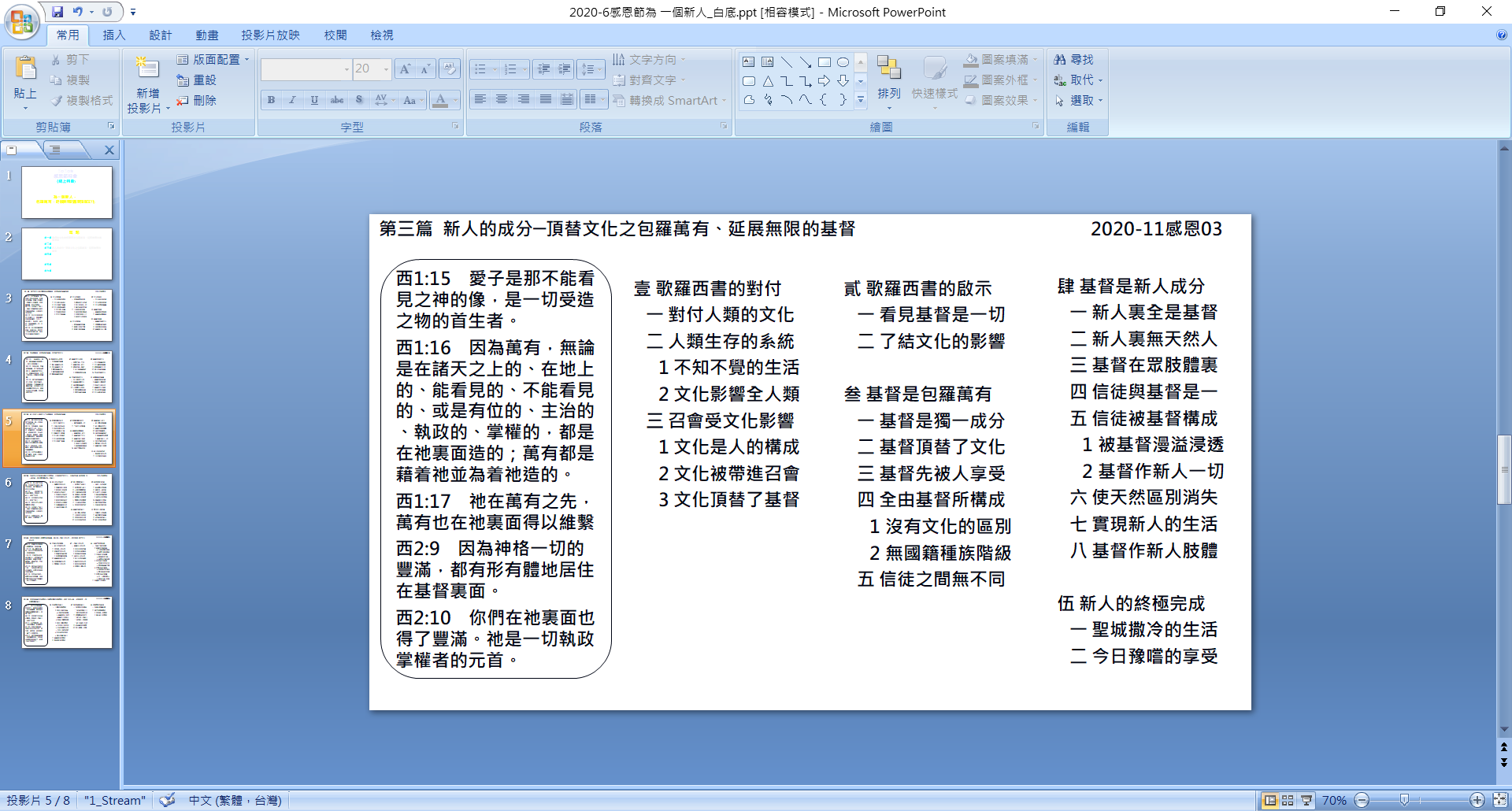Click the Save icon in quick access
Image resolution: width=1512 pixels, height=811 pixels.
tap(57, 12)
